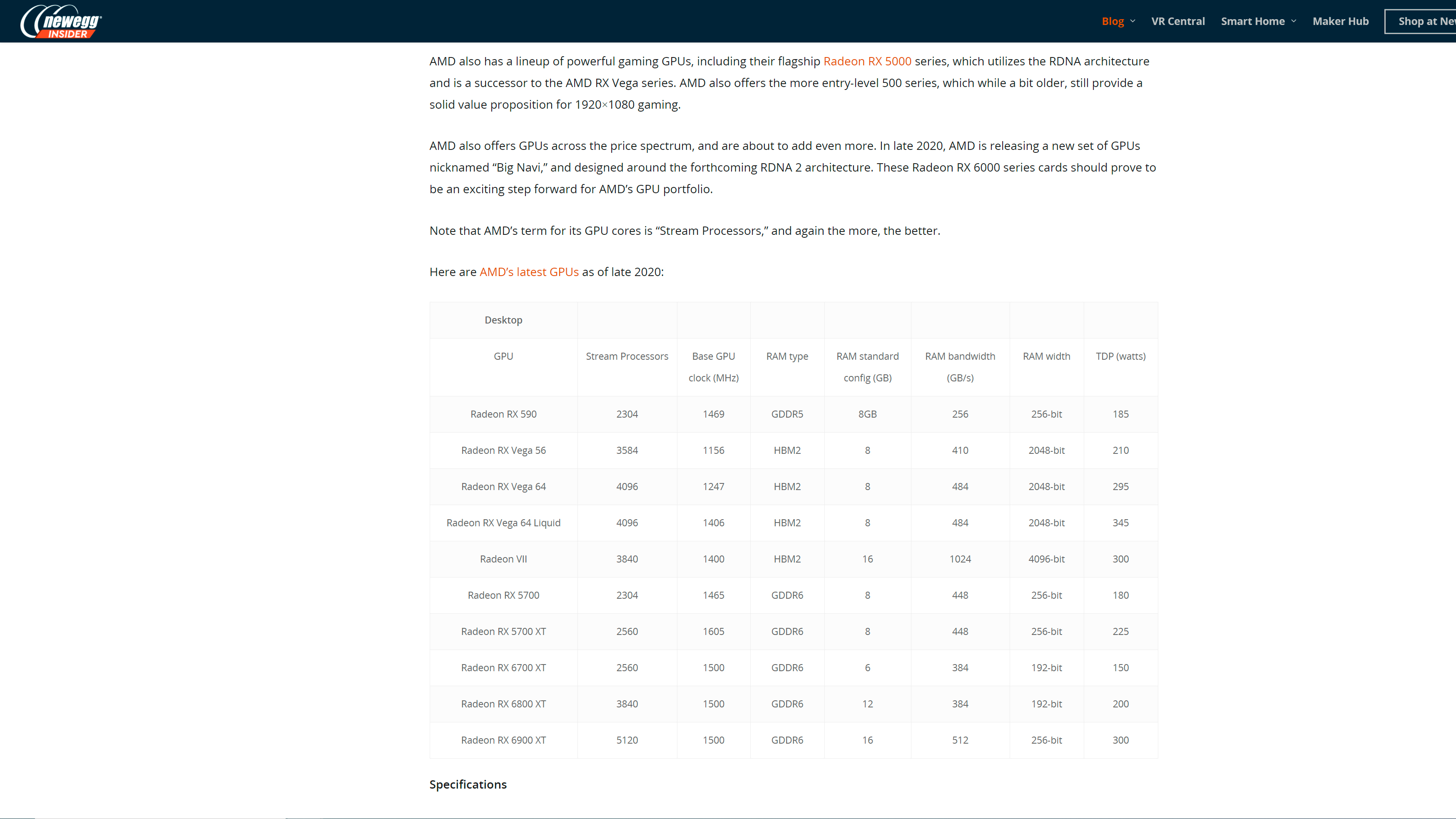This screenshot has height=819, width=1456.
Task: Click the Smart Home menu
Action: pyautogui.click(x=1252, y=22)
